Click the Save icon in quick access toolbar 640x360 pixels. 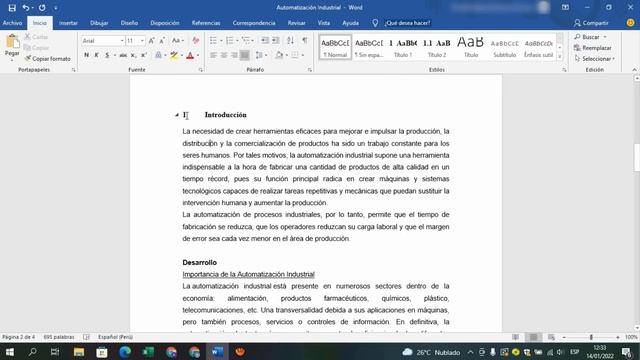pyautogui.click(x=12, y=8)
